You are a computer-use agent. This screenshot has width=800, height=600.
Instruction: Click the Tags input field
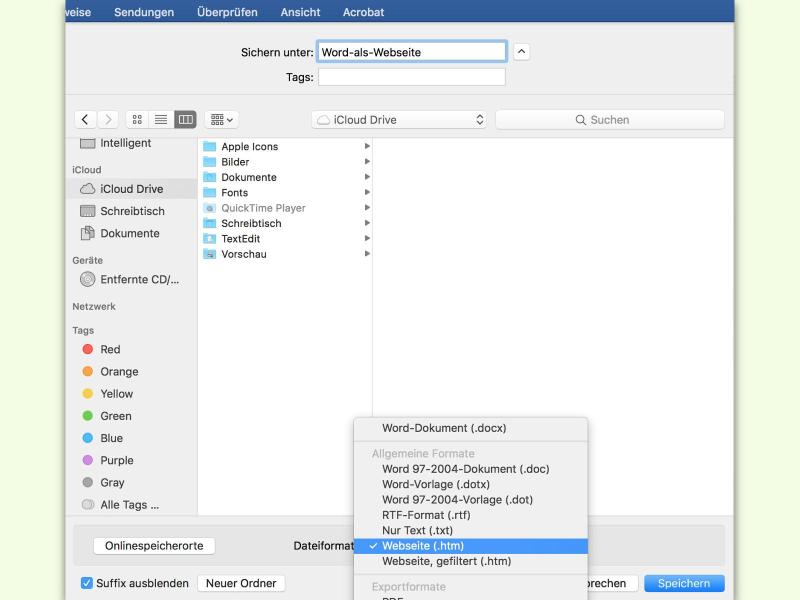pyautogui.click(x=411, y=77)
